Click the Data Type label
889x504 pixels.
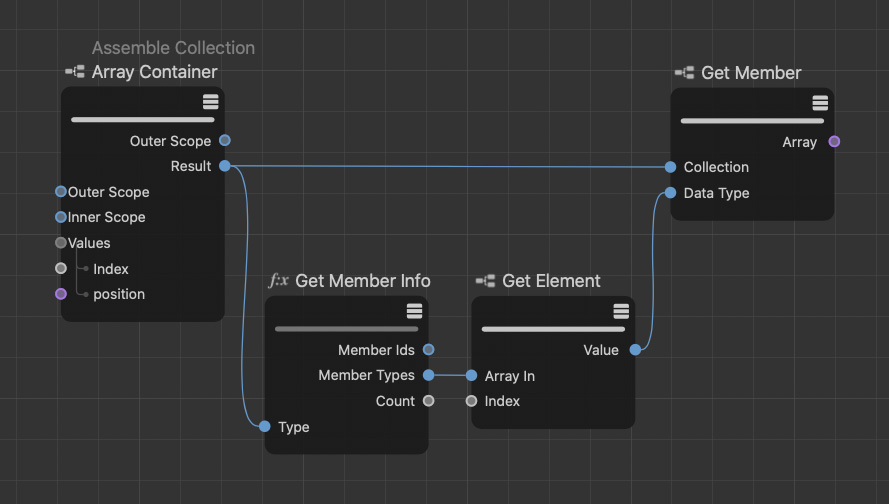coord(717,193)
